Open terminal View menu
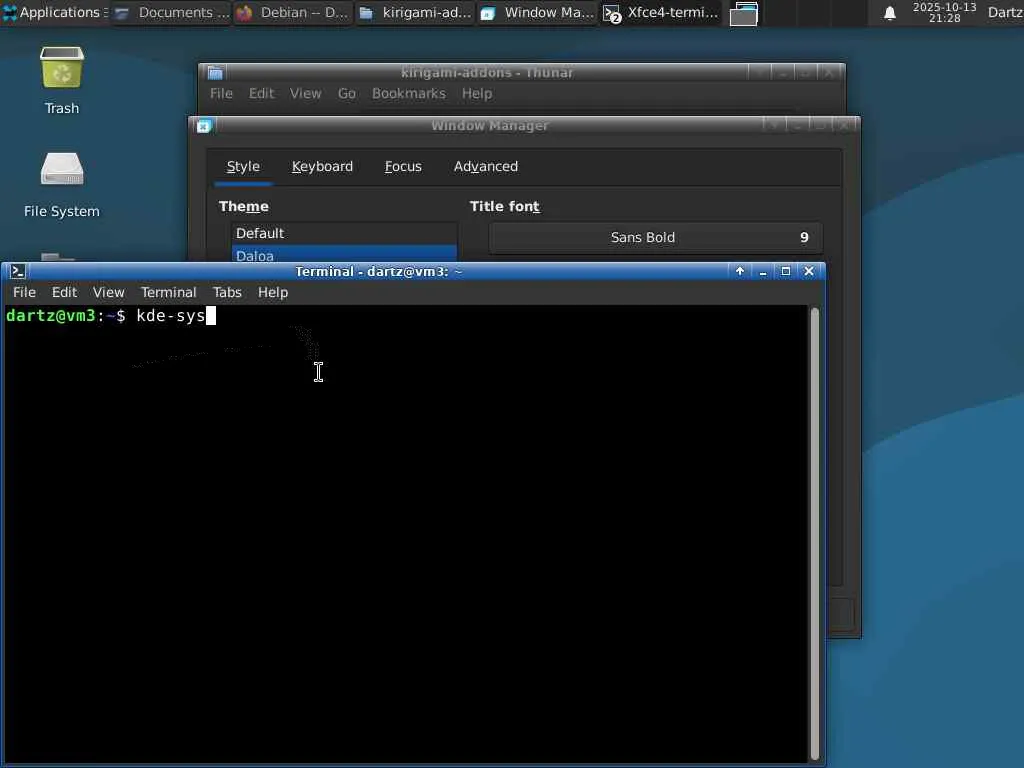 click(x=108, y=293)
